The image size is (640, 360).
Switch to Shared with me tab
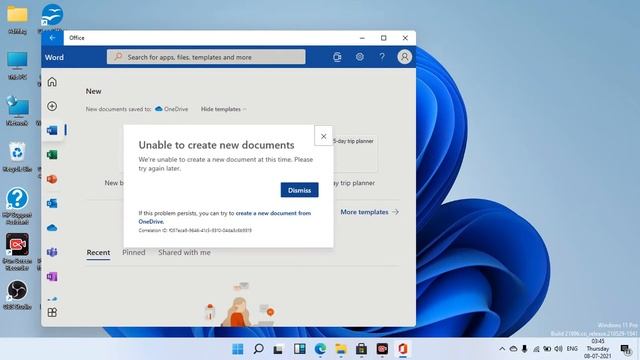(184, 253)
